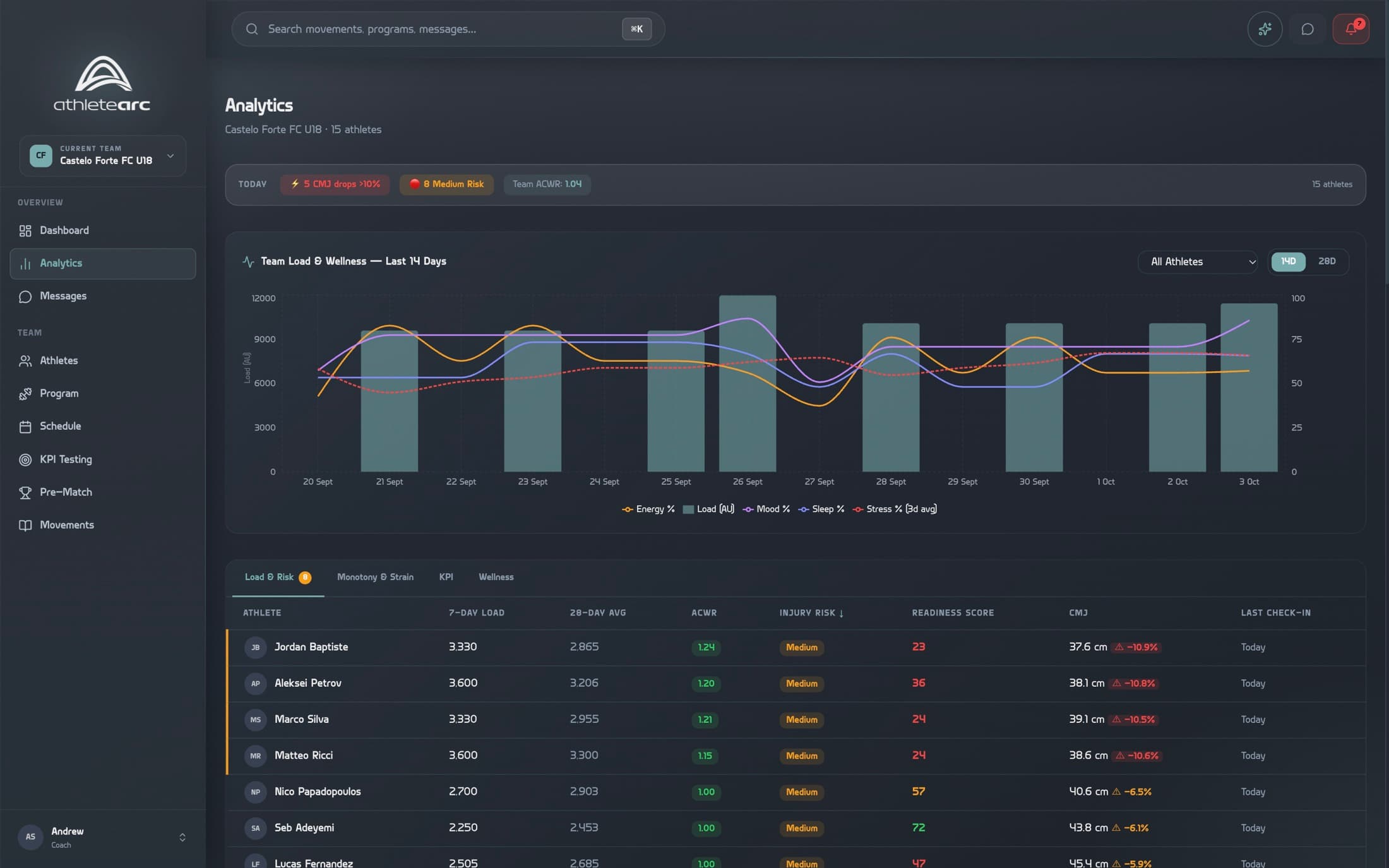This screenshot has width=1389, height=868.
Task: Go to Dashboard in the sidebar
Action: (x=102, y=230)
